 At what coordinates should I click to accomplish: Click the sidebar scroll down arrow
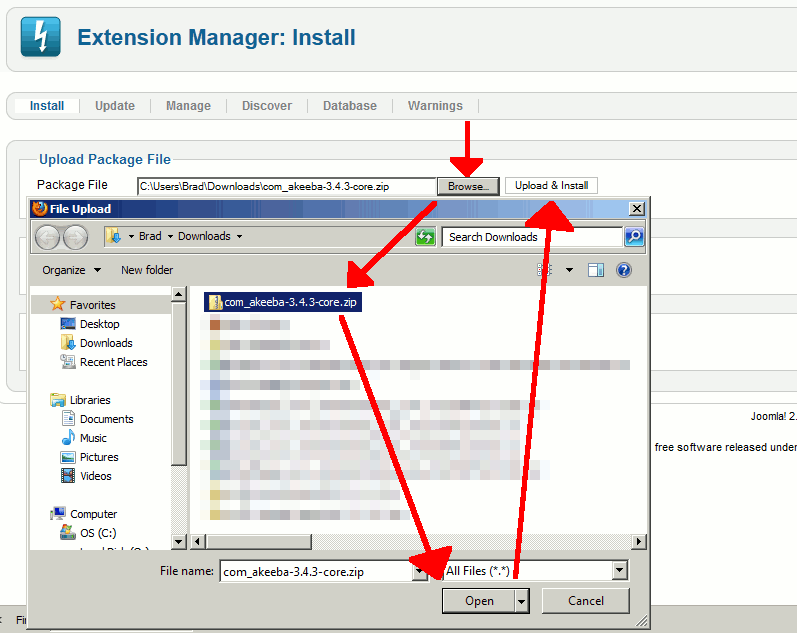178,542
